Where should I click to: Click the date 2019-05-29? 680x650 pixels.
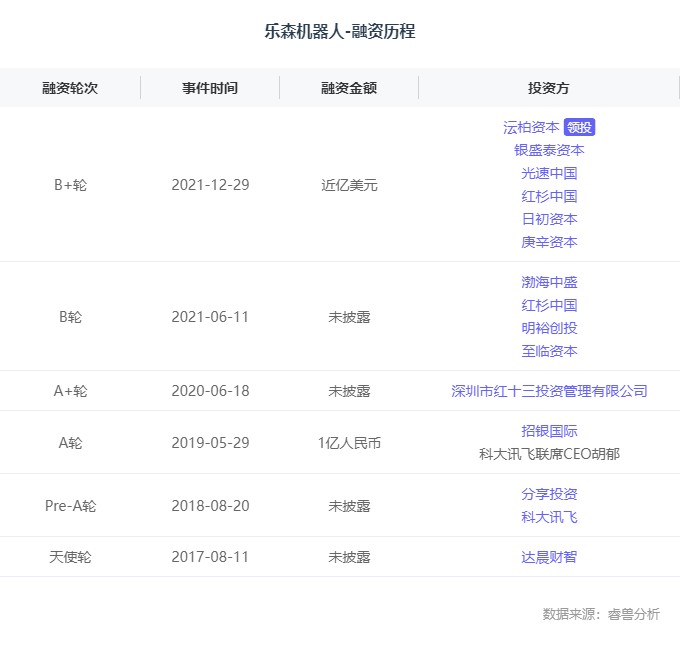[210, 443]
